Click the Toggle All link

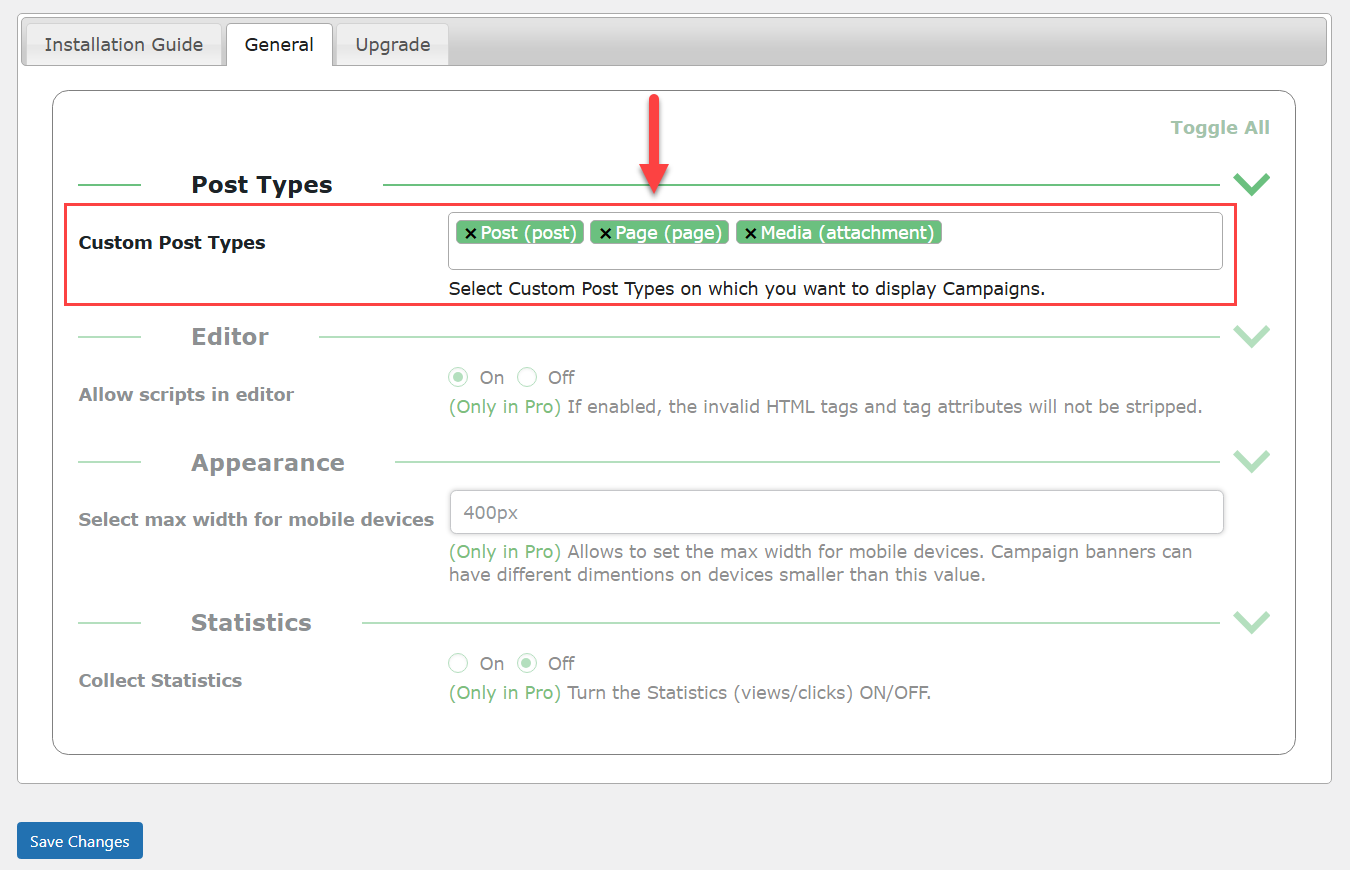point(1220,128)
